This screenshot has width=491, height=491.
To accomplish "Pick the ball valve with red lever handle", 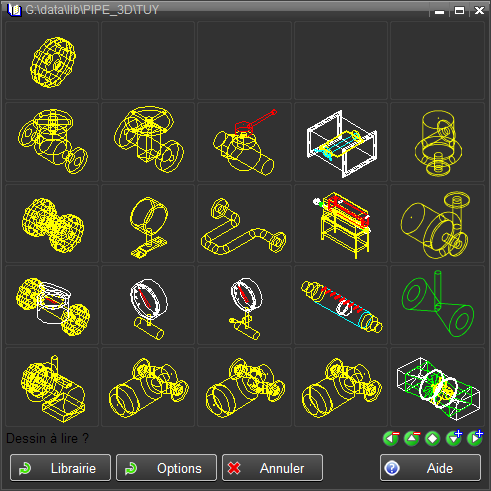I will point(244,142).
